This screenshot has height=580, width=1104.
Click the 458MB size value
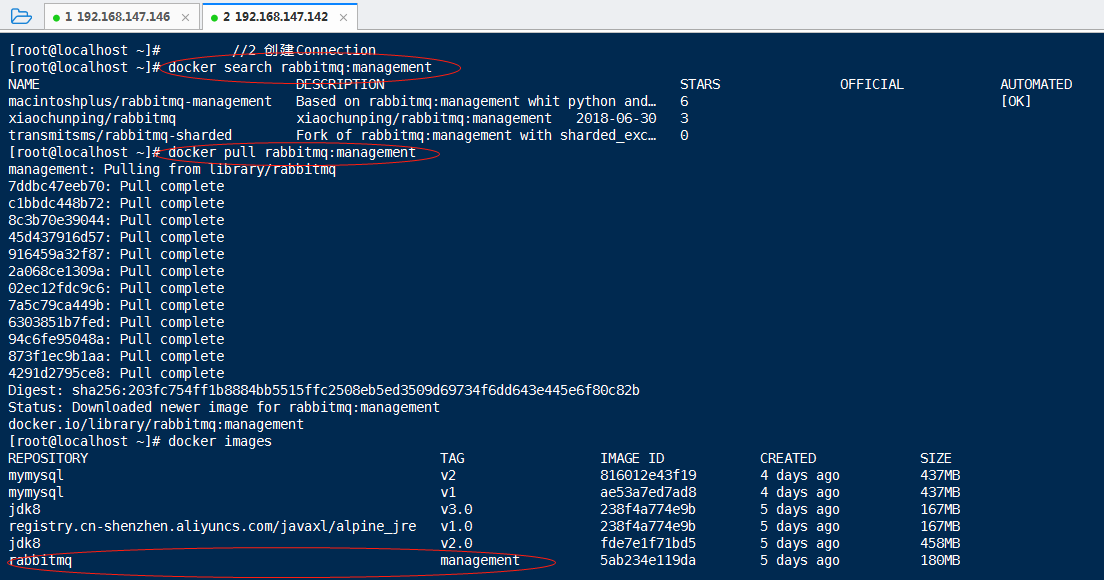[940, 543]
